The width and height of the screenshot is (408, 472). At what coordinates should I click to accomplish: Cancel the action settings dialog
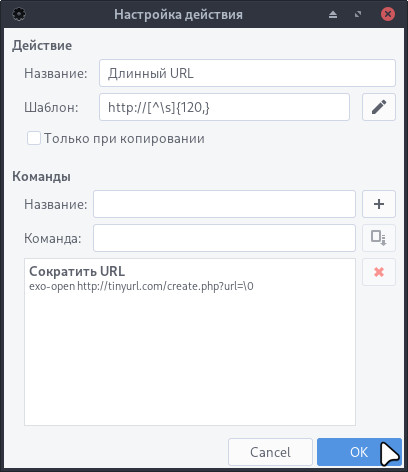[x=270, y=452]
